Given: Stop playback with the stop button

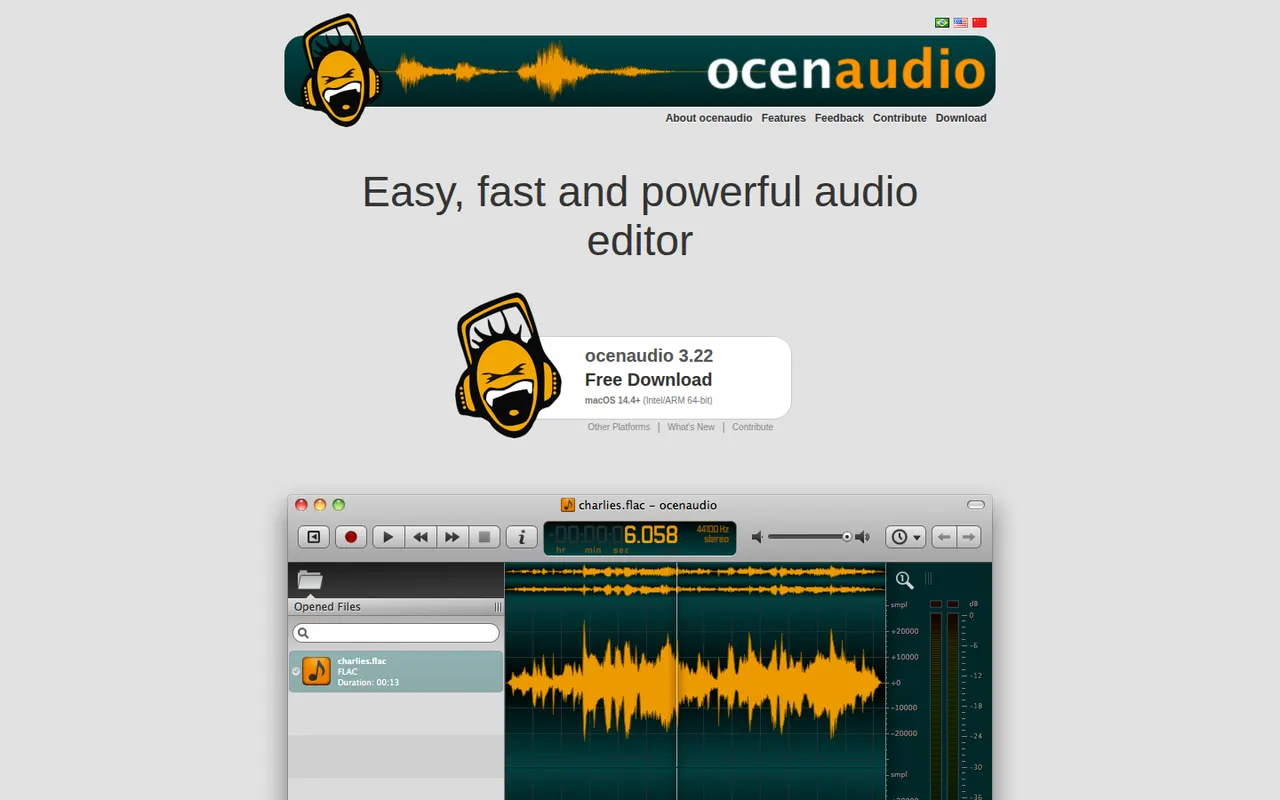Looking at the screenshot, I should (x=484, y=537).
